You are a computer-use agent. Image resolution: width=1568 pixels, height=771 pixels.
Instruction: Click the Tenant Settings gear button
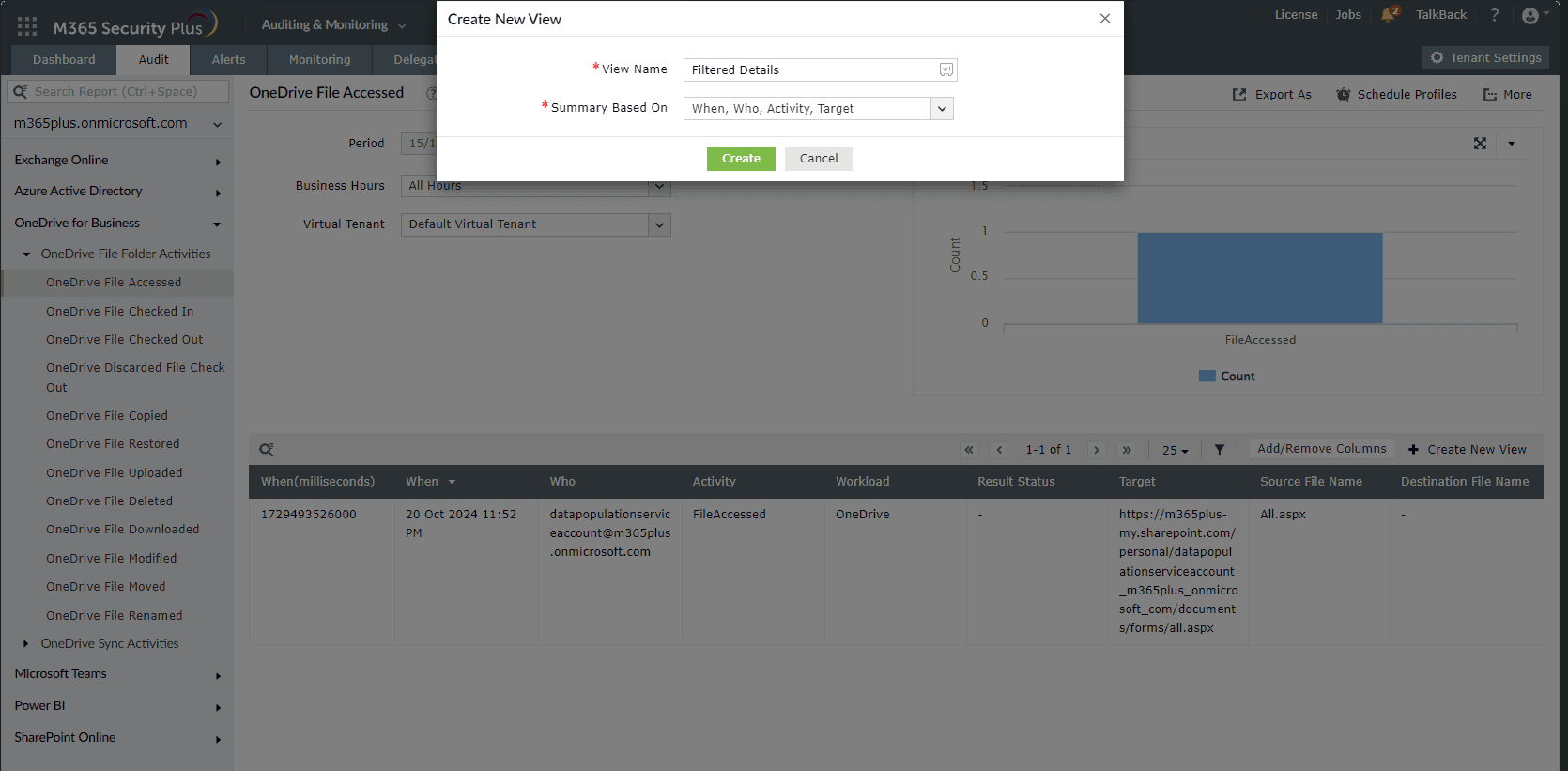[x=1485, y=57]
